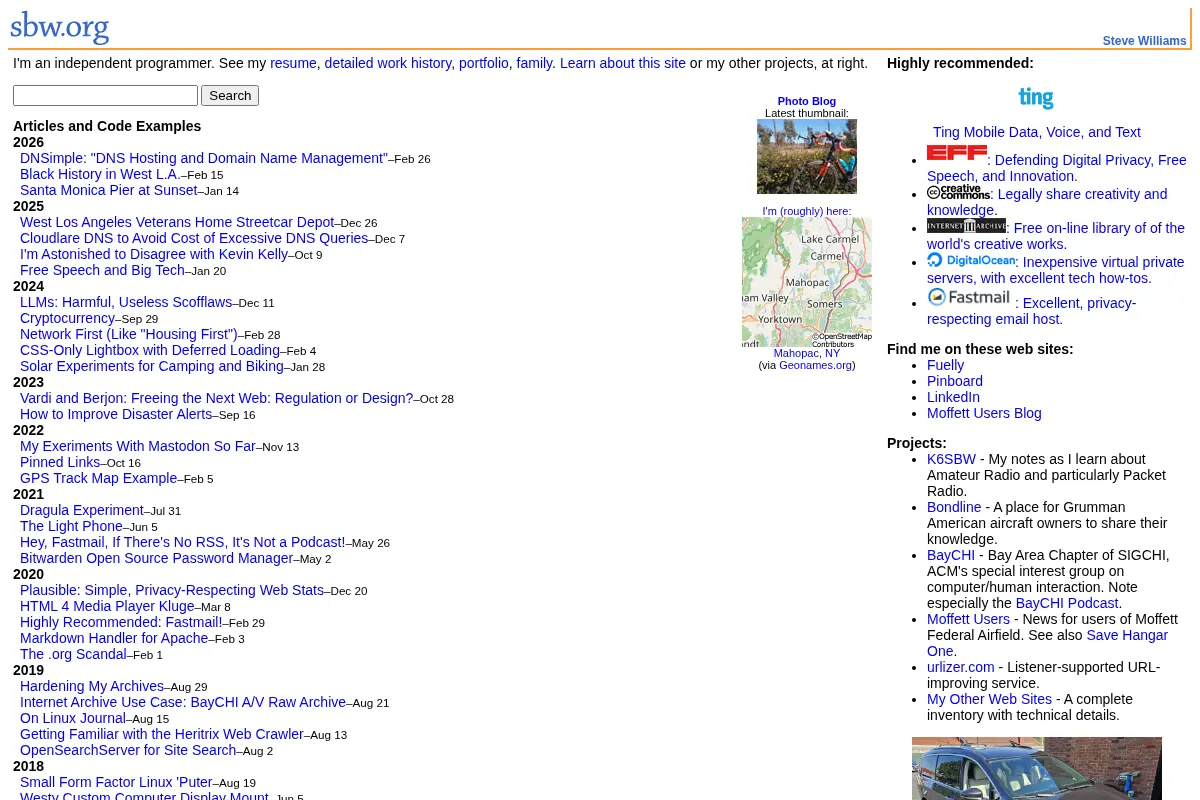Click the sbw.org site logo

60,26
